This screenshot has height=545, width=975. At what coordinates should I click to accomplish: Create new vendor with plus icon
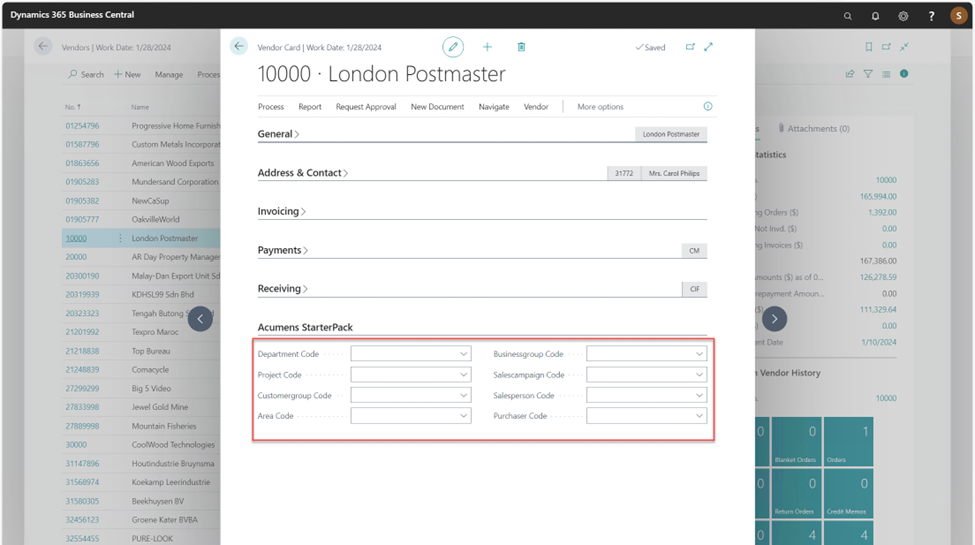(x=488, y=47)
